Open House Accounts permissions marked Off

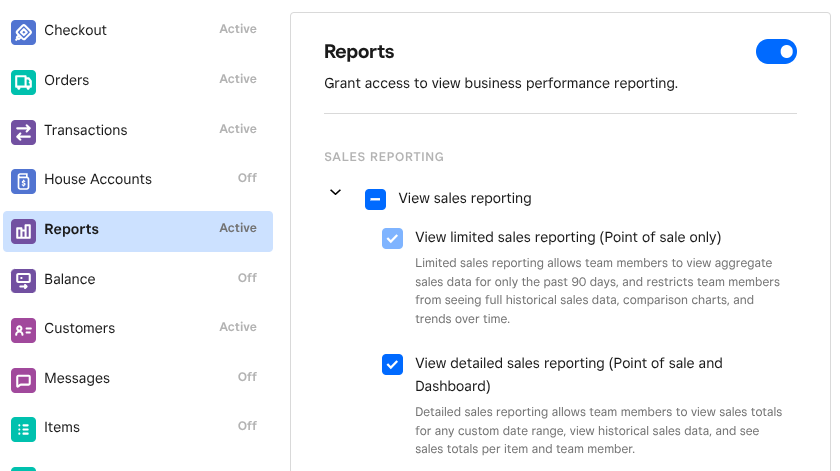tap(98, 179)
